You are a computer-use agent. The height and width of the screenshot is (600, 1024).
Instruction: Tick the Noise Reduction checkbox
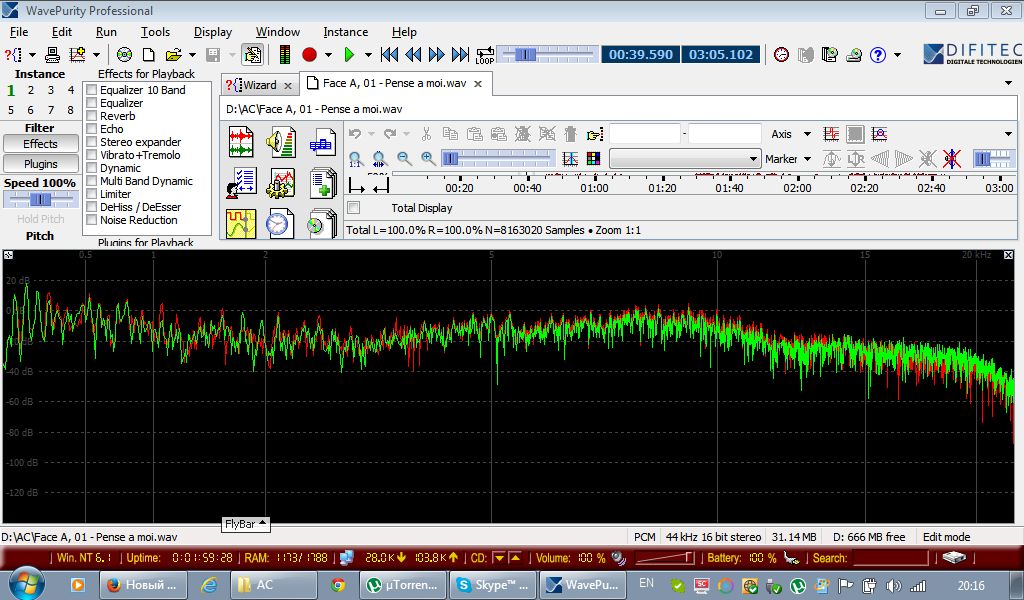tap(92, 220)
